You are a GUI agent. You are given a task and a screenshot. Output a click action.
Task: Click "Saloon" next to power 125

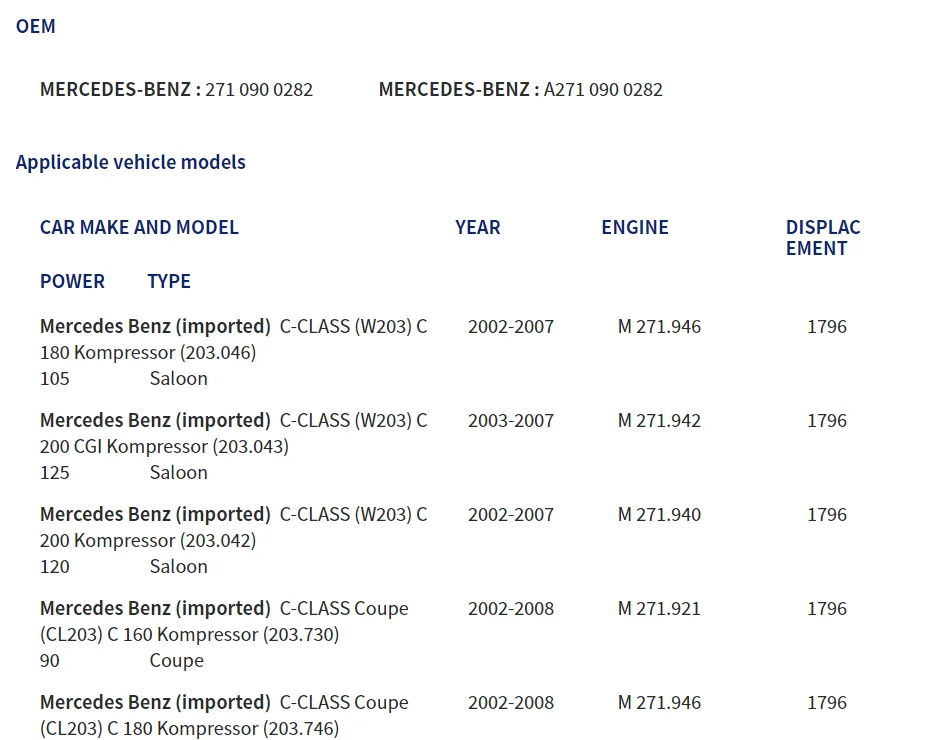tap(178, 473)
